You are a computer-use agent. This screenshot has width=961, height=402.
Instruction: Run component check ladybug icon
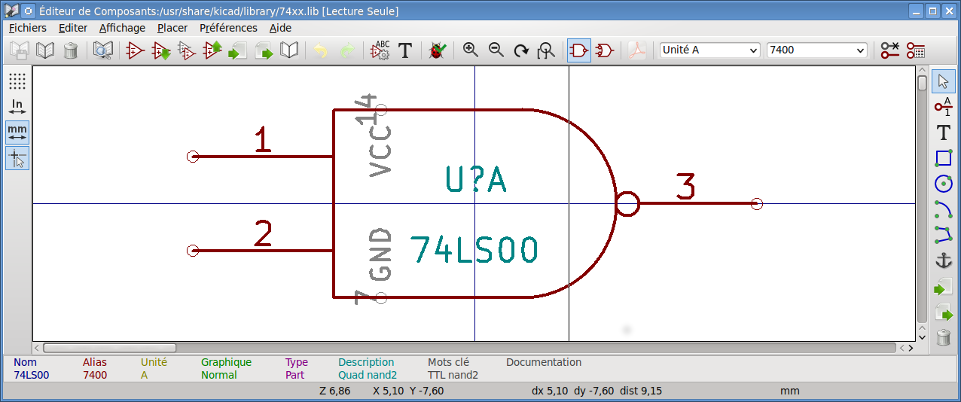click(x=437, y=50)
